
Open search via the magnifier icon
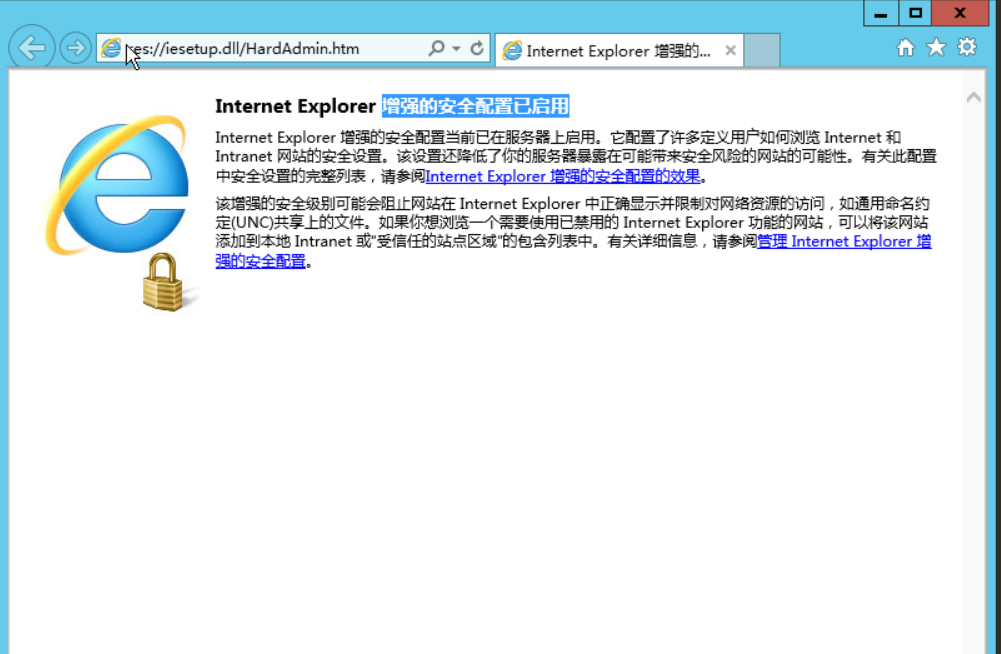437,48
